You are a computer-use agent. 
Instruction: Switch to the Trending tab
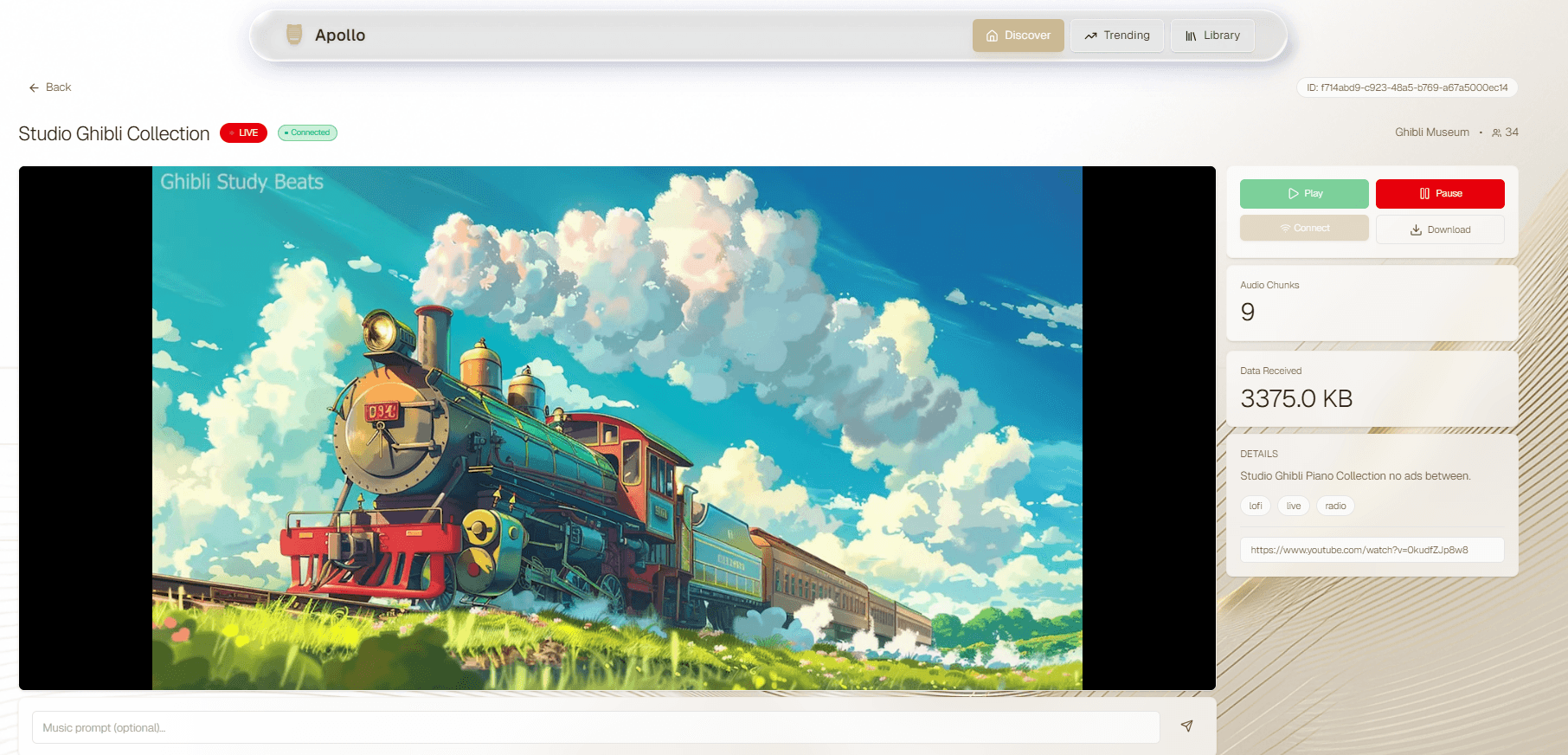tap(1117, 35)
